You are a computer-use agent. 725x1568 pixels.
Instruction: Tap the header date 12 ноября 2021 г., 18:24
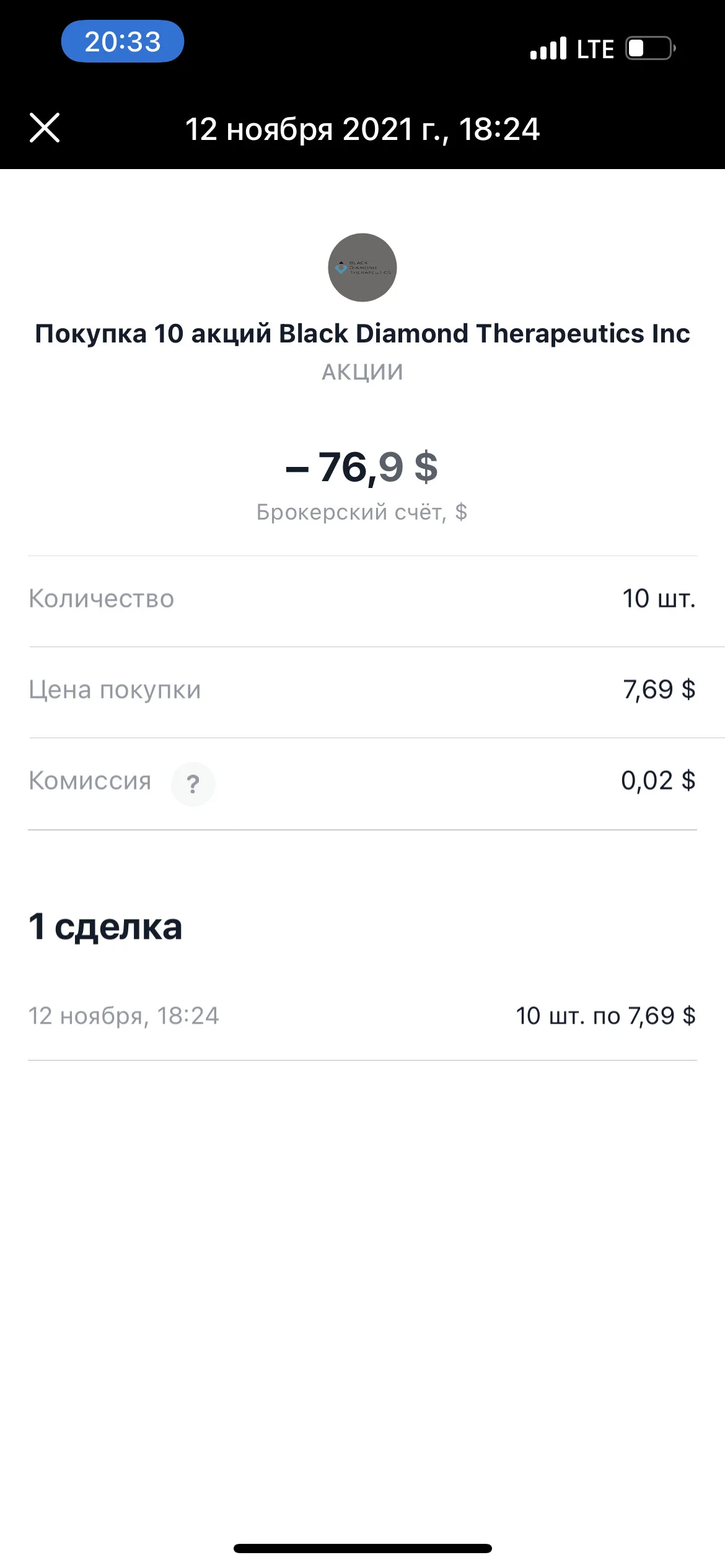[362, 129]
